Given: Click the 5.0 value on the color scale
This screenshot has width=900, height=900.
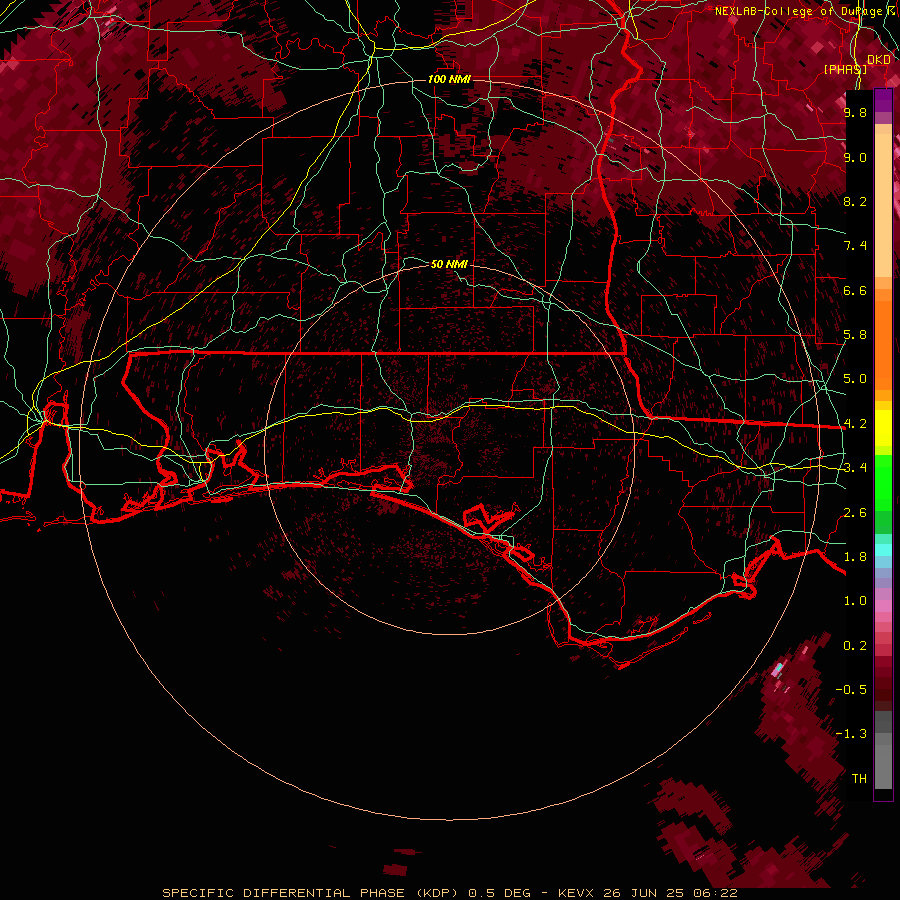Looking at the screenshot, I should pos(855,379).
